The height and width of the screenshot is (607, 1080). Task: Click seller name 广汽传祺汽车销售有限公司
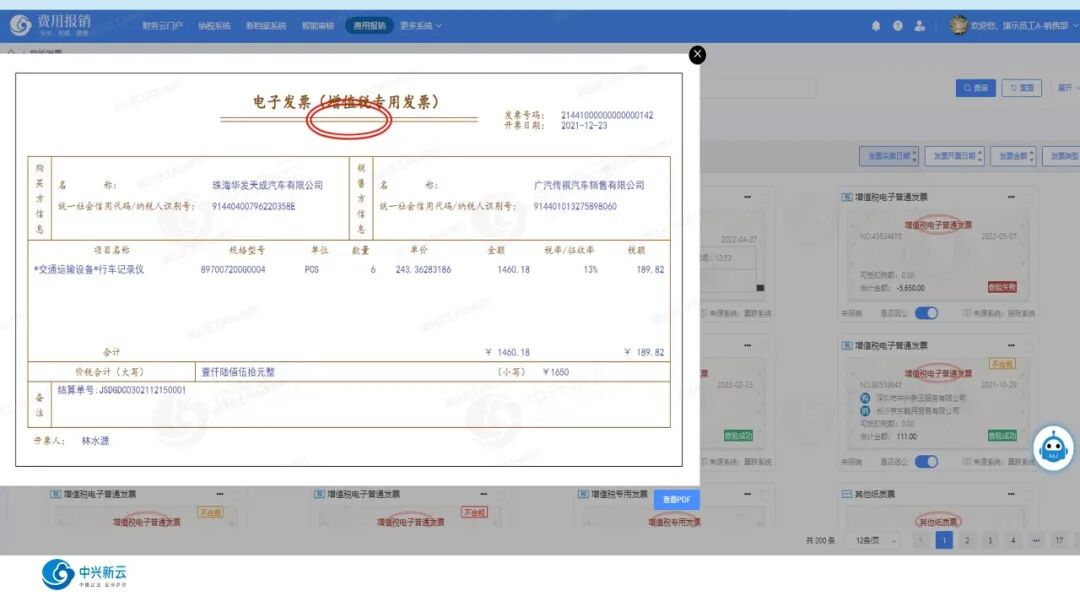pyautogui.click(x=589, y=185)
